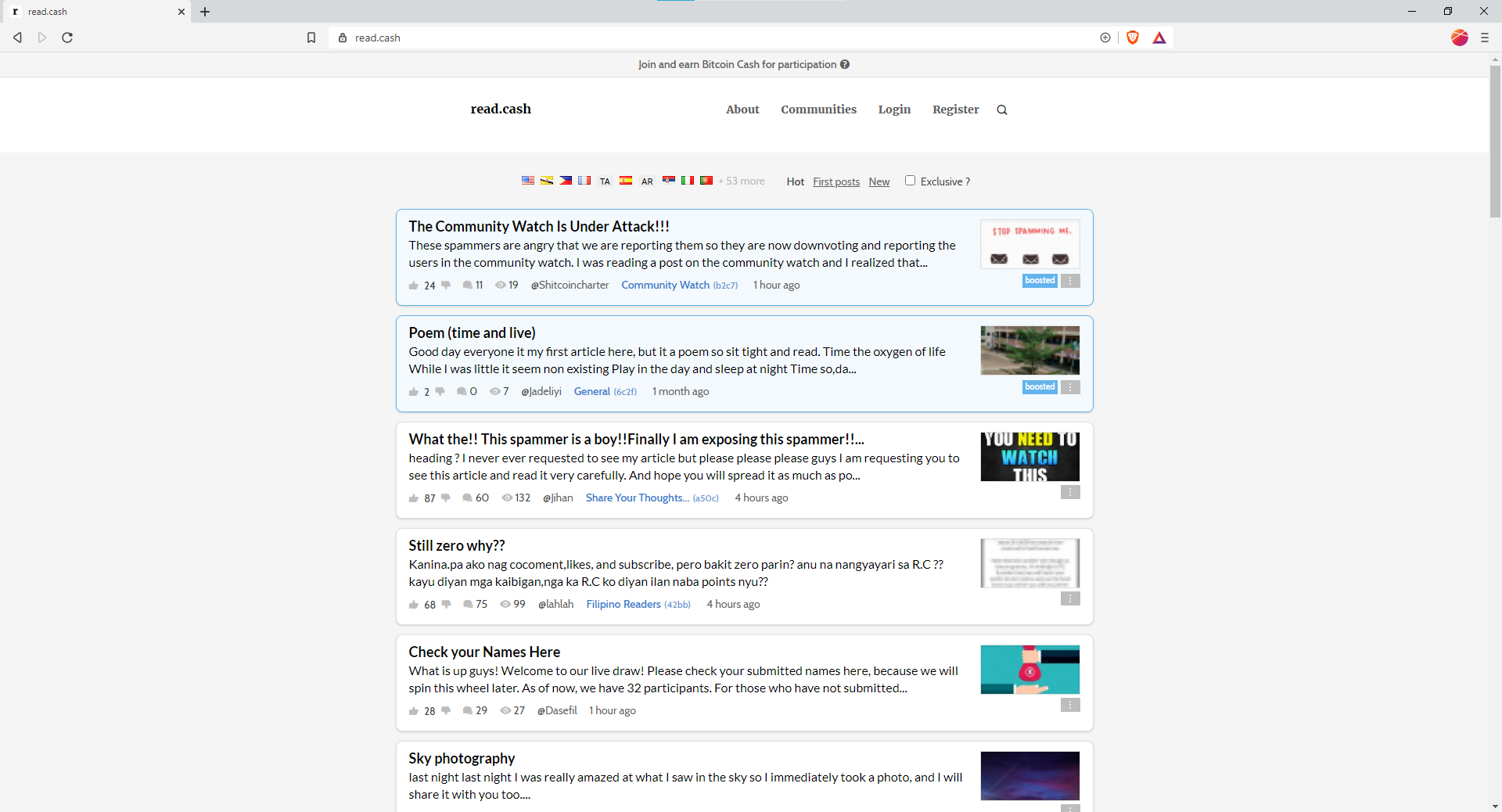Close the read.cash browser tab
1502x812 pixels.
point(181,12)
